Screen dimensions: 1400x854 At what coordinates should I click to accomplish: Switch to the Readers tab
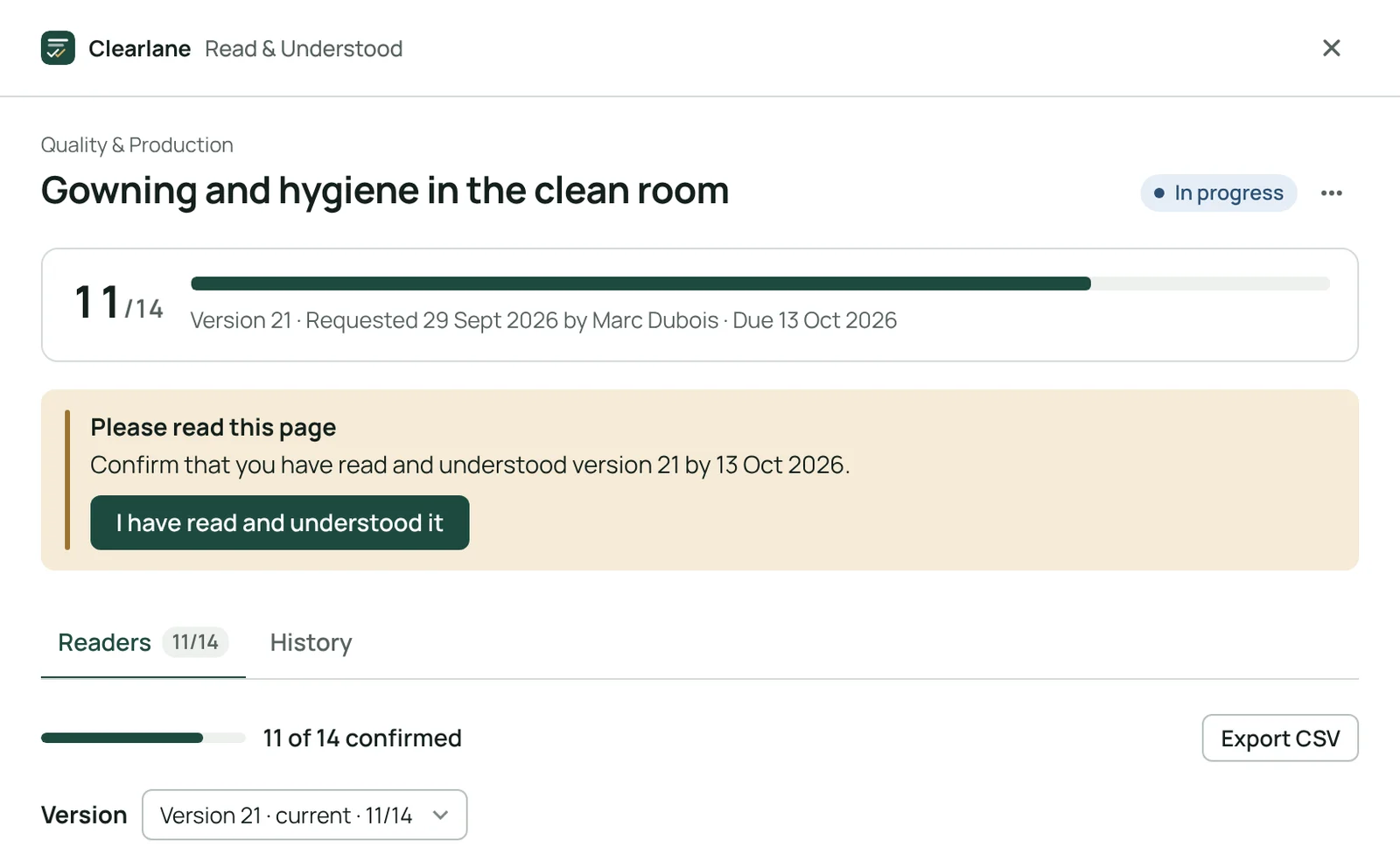click(143, 642)
